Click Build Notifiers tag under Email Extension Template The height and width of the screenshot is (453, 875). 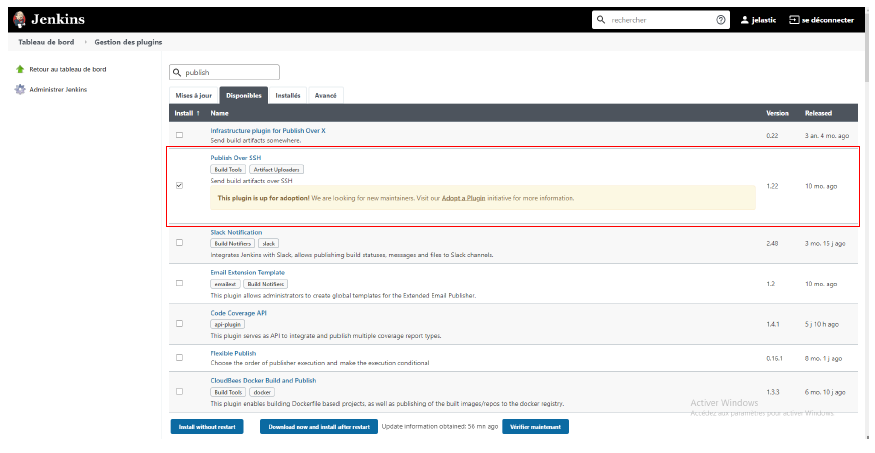(266, 284)
